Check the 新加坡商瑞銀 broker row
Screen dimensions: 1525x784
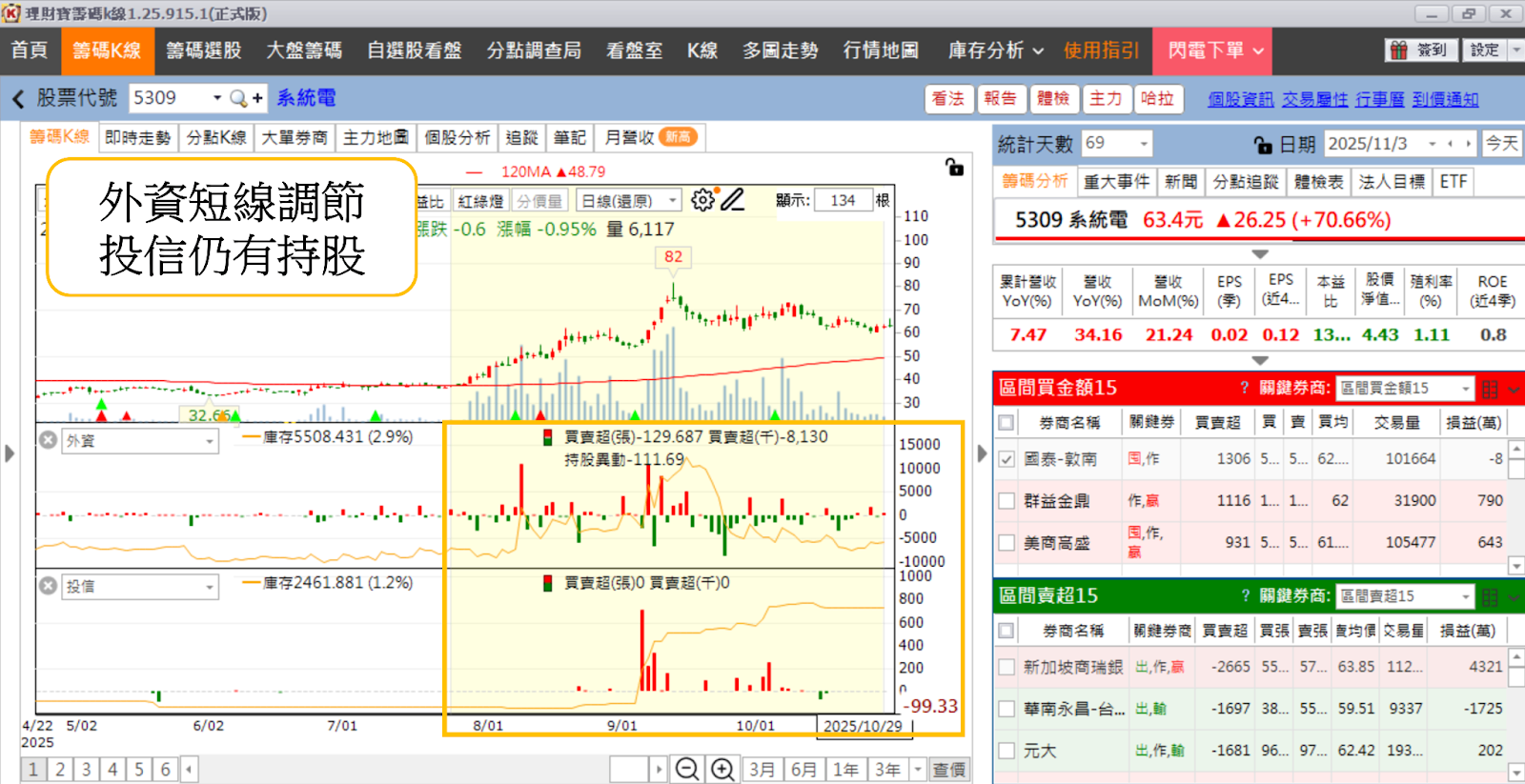pos(1006,667)
